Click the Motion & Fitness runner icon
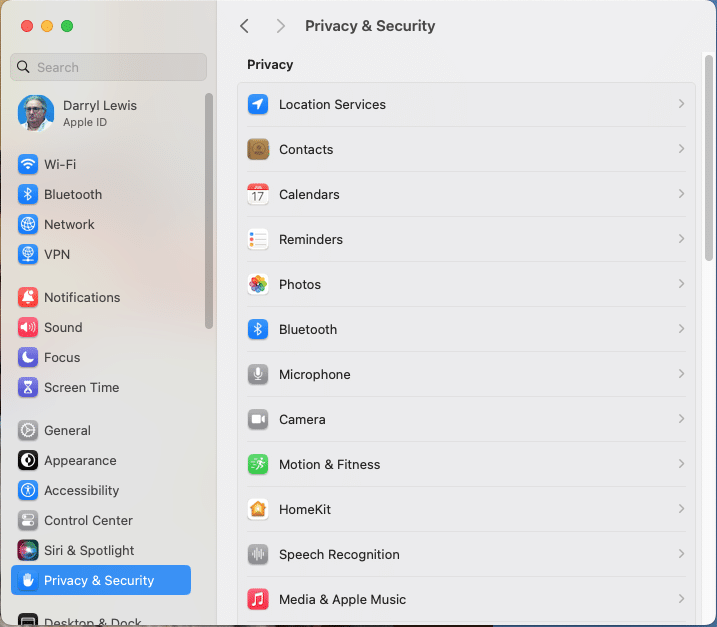The image size is (717, 627). [258, 464]
